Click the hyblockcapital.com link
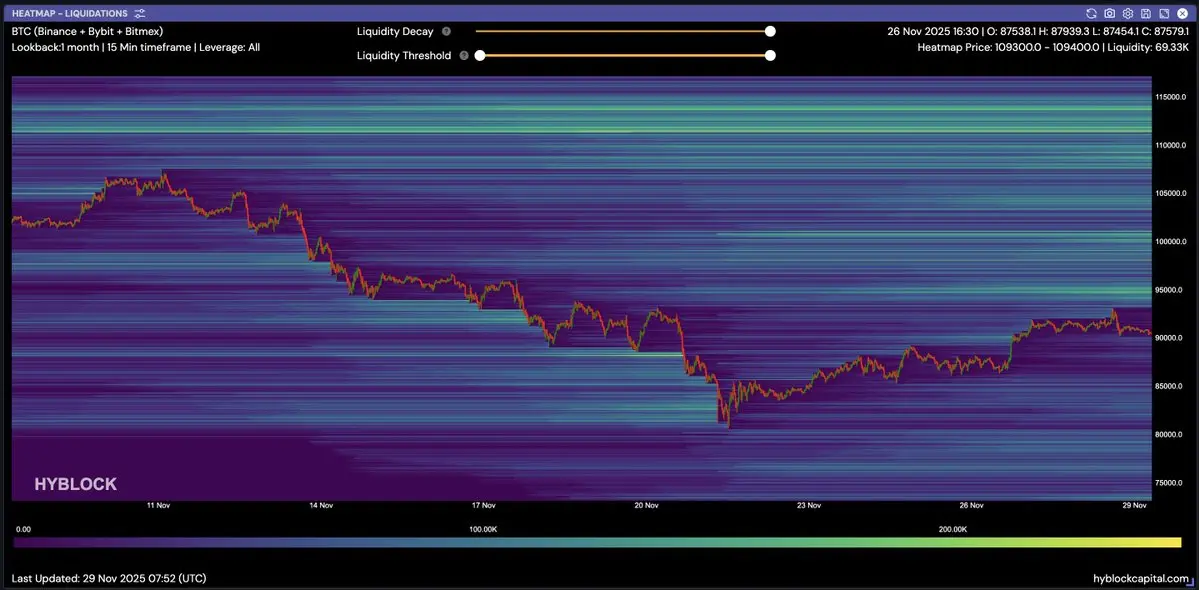Image resolution: width=1199 pixels, height=590 pixels. [1142, 579]
